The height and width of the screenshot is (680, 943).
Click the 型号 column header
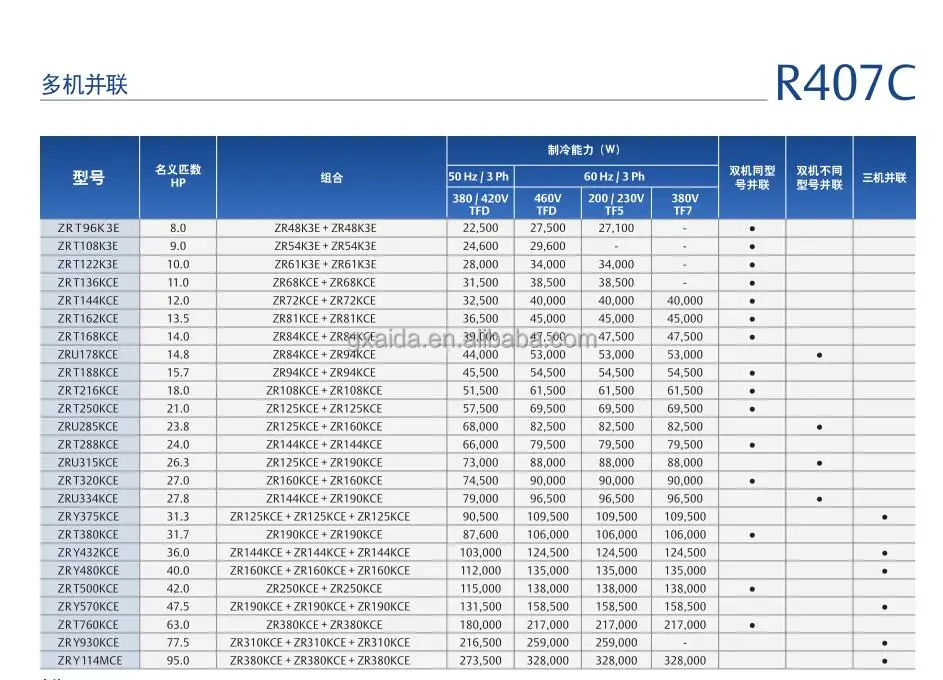click(x=88, y=177)
